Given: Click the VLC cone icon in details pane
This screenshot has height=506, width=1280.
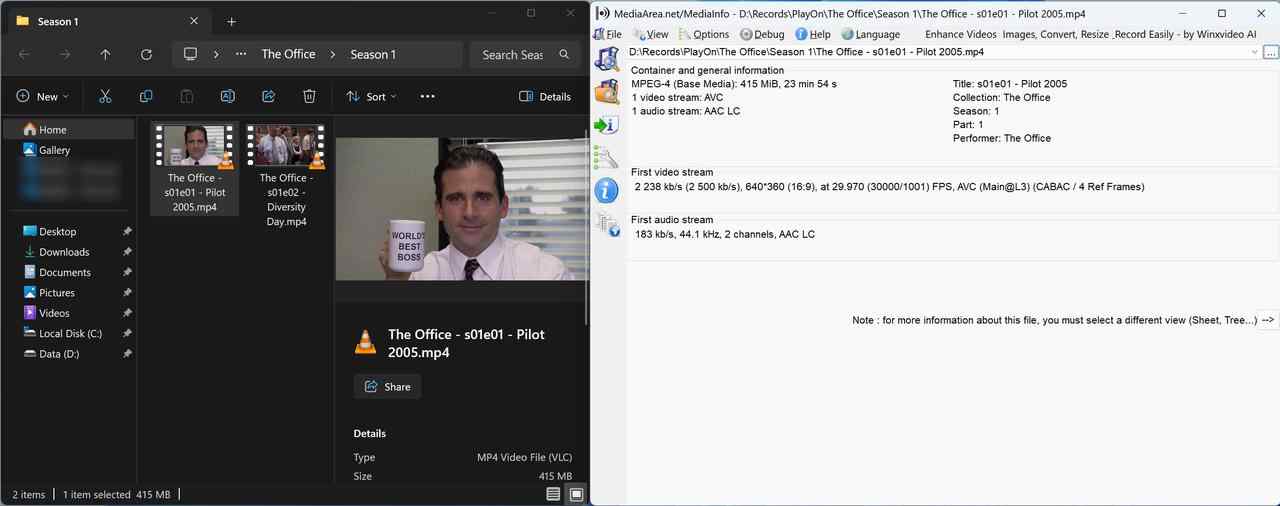Looking at the screenshot, I should click(x=366, y=342).
